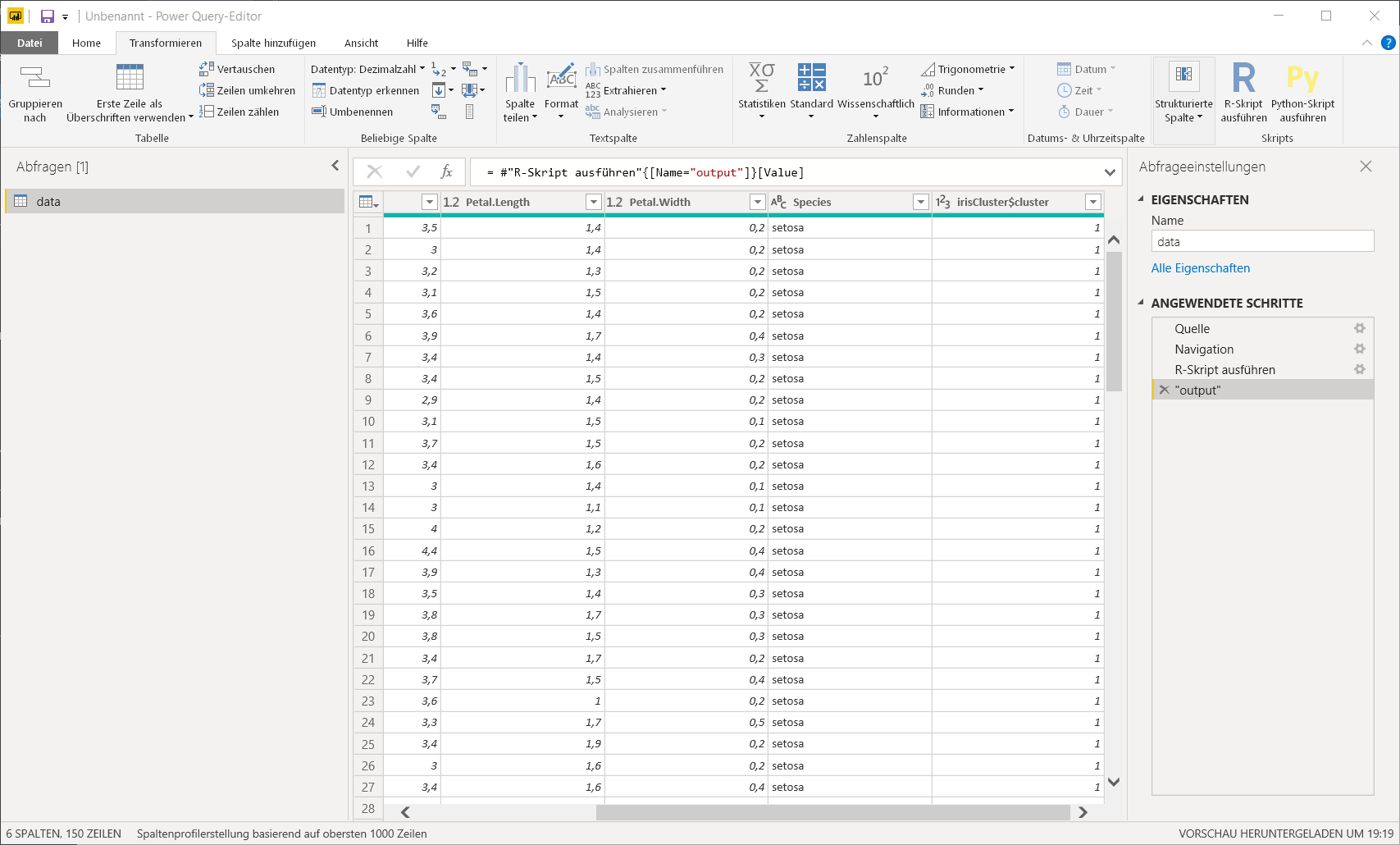1400x845 pixels.
Task: Click Datentyp erkennen
Action: point(365,90)
